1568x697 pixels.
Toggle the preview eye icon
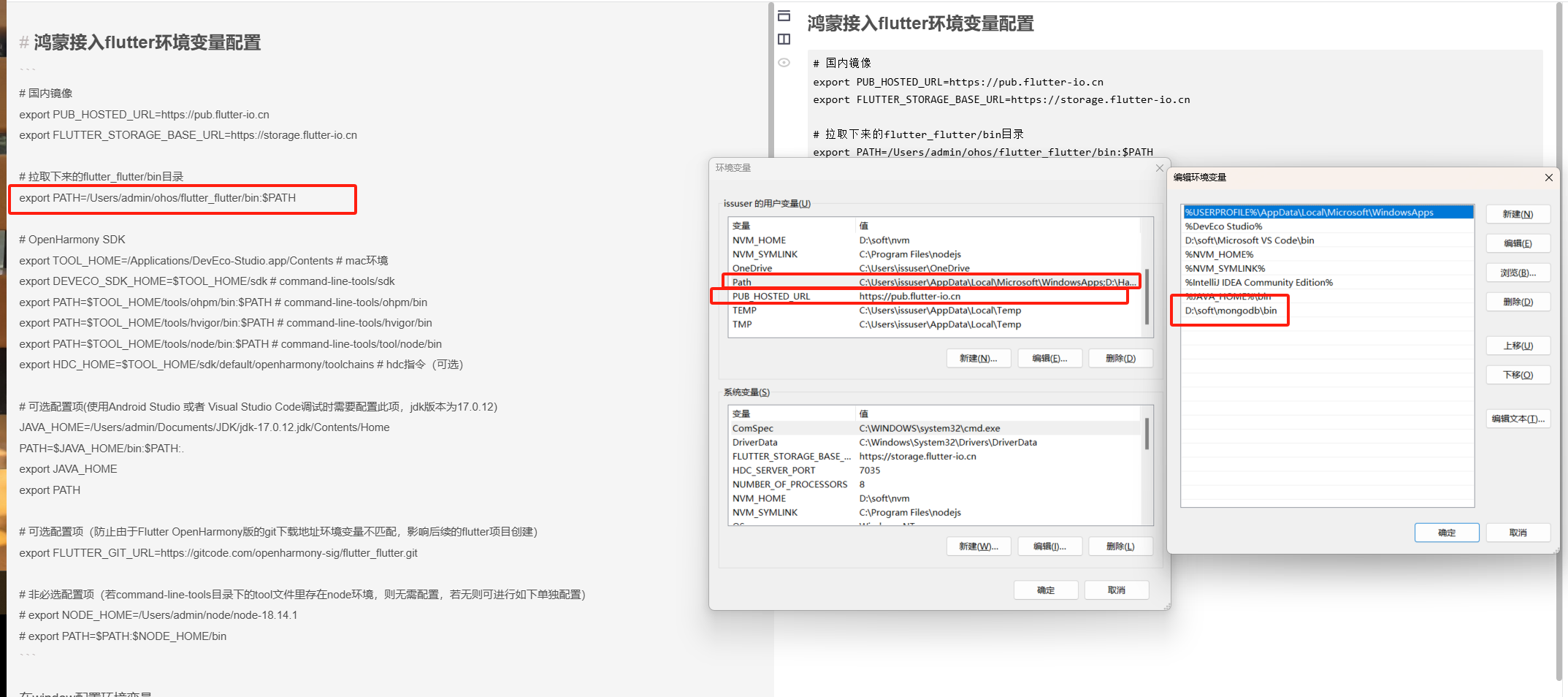click(784, 63)
